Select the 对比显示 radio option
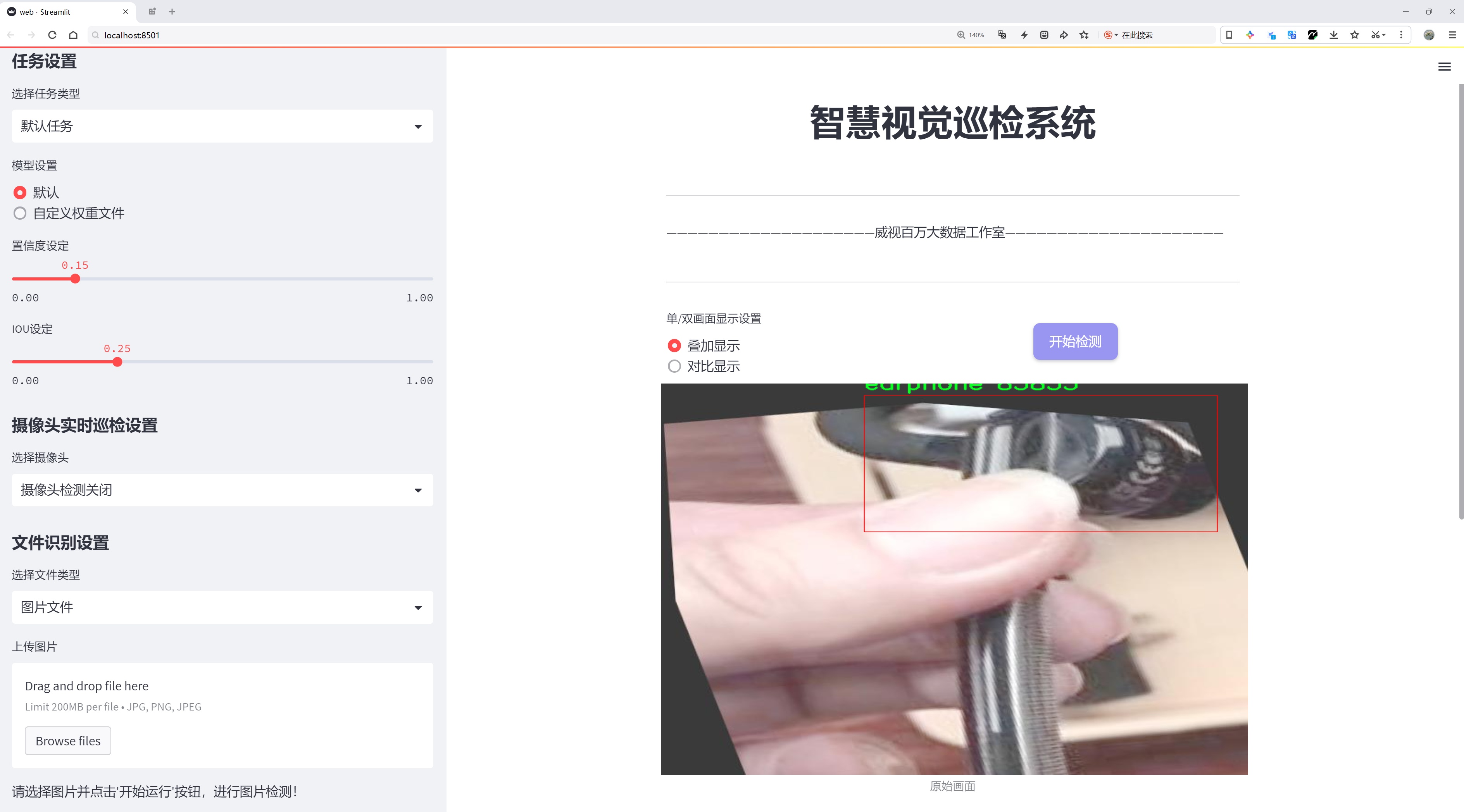Screen dimensions: 1464x812 (x=674, y=366)
